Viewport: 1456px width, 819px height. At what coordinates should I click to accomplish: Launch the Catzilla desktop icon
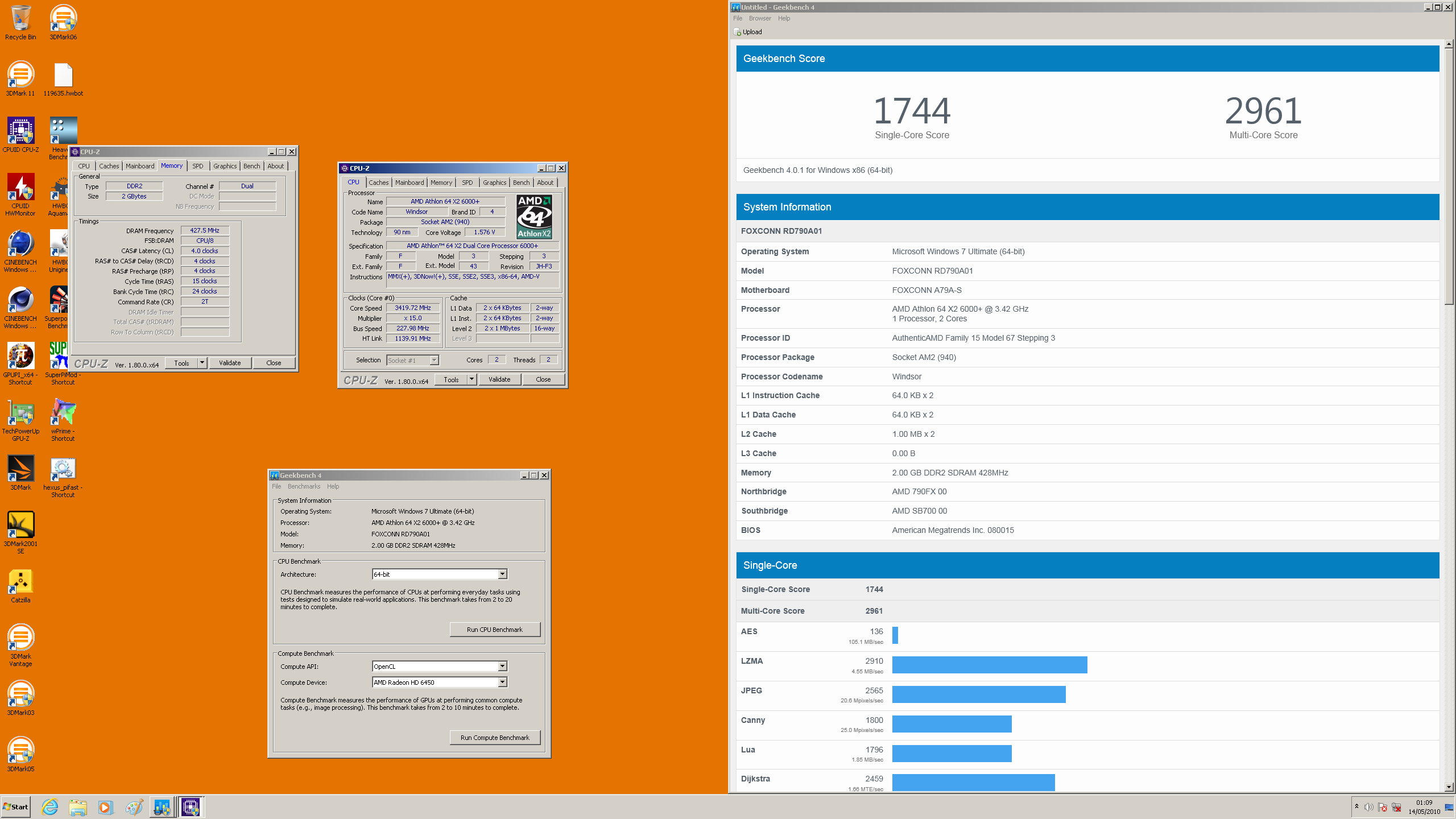(20, 585)
